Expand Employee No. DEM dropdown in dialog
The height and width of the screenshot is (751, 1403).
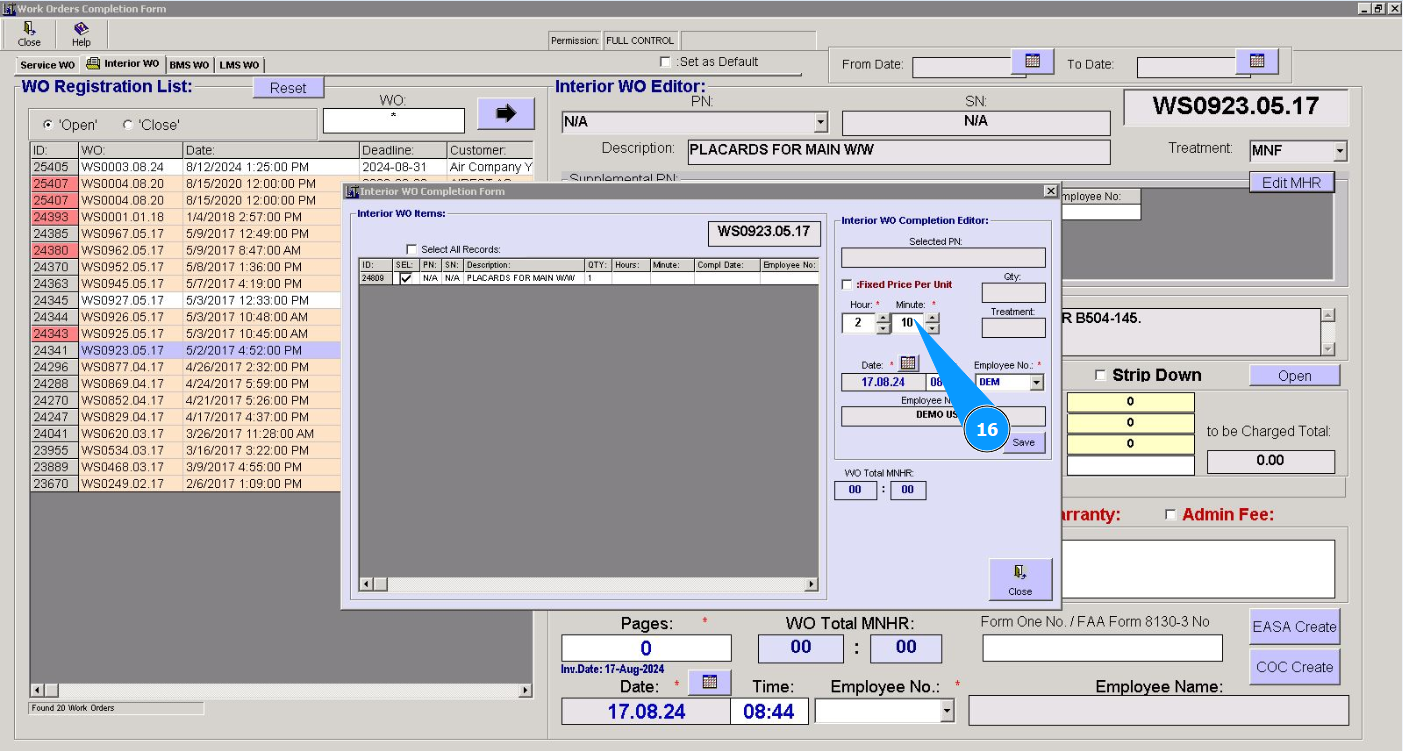[x=1036, y=382]
